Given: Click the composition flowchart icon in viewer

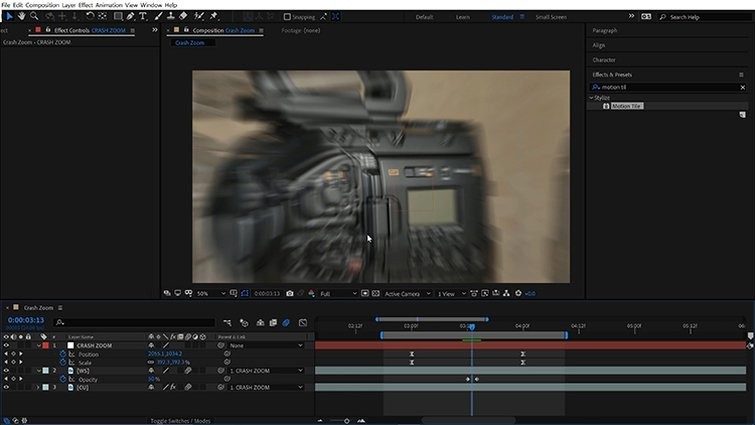Looking at the screenshot, I should pyautogui.click(x=507, y=293).
